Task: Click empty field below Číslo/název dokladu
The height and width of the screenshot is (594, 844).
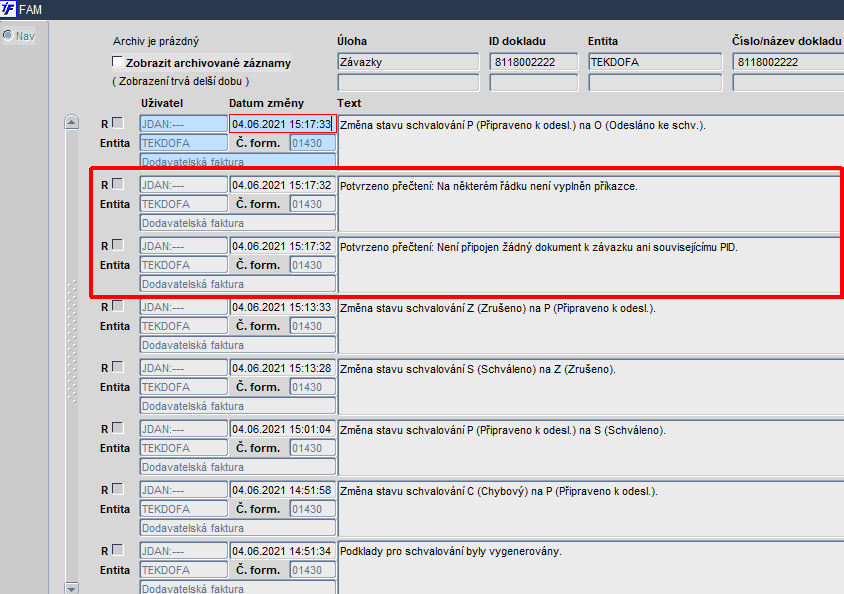Action: [788, 82]
